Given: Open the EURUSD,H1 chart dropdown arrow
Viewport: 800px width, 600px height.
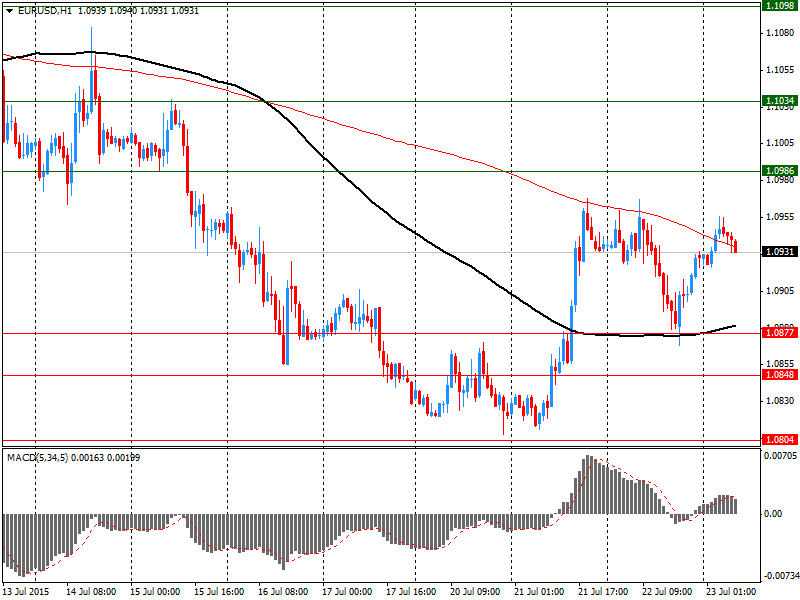Looking at the screenshot, I should click(x=10, y=11).
